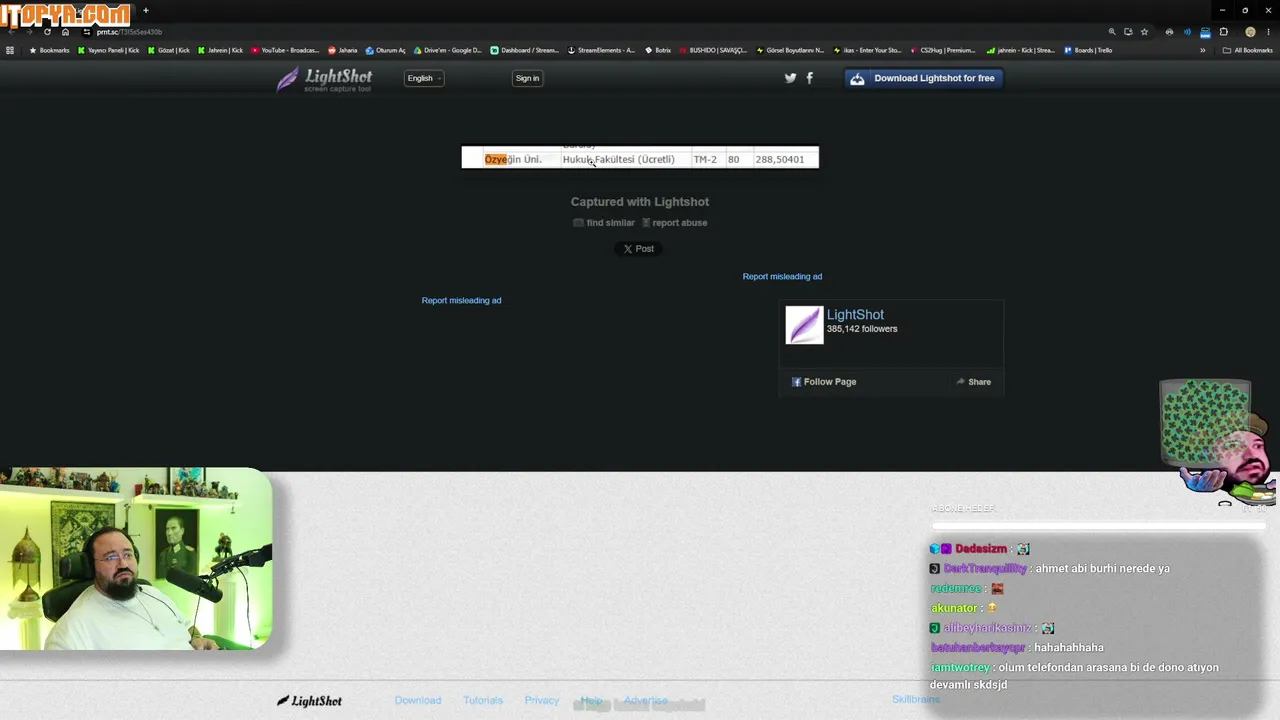
Task: Open the captured Özyeğin Üni. screenshot image
Action: (640, 157)
